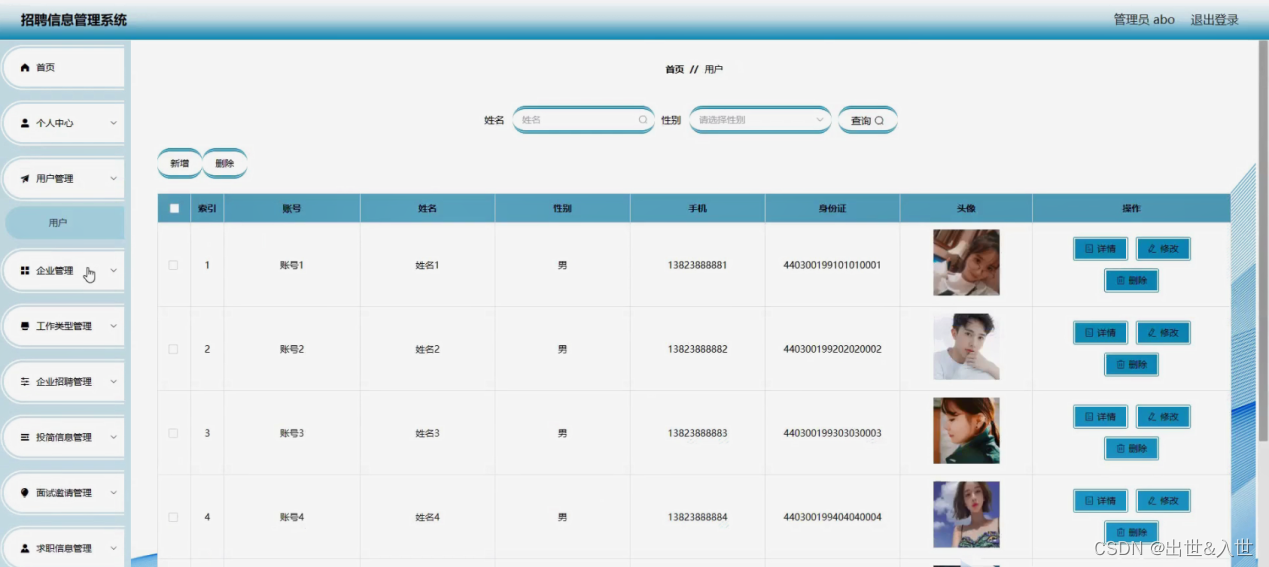Open the avatar thumbnail of 姓名3
This screenshot has width=1269, height=567.
tap(966, 431)
